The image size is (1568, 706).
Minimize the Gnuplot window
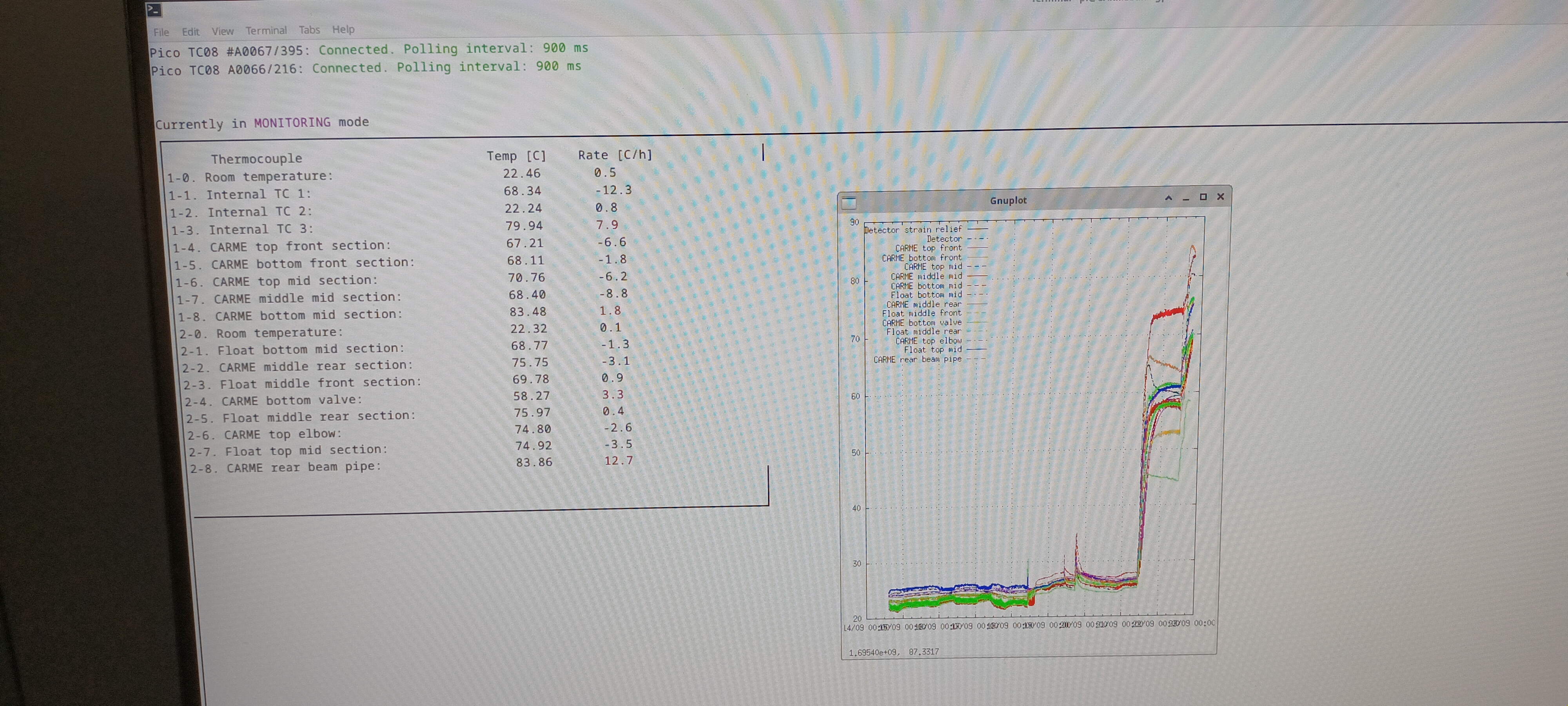(x=1185, y=198)
